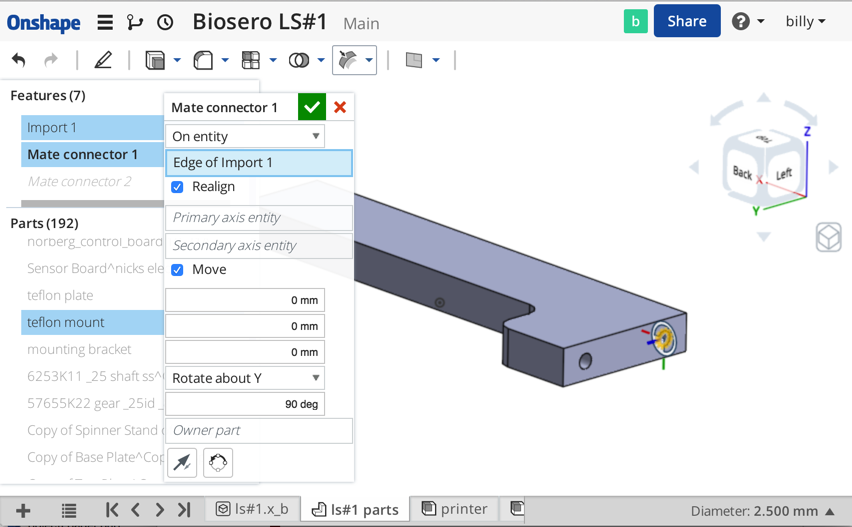
Task: Select Mate connector 1 feature
Action: point(92,155)
